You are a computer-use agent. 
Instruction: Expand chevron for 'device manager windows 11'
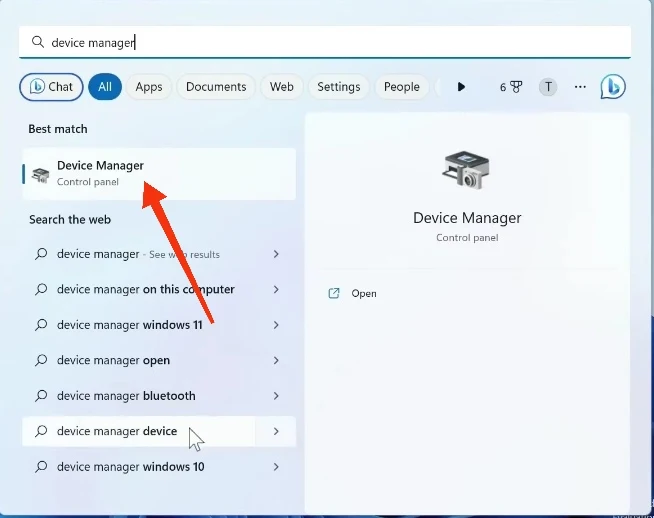coord(276,325)
